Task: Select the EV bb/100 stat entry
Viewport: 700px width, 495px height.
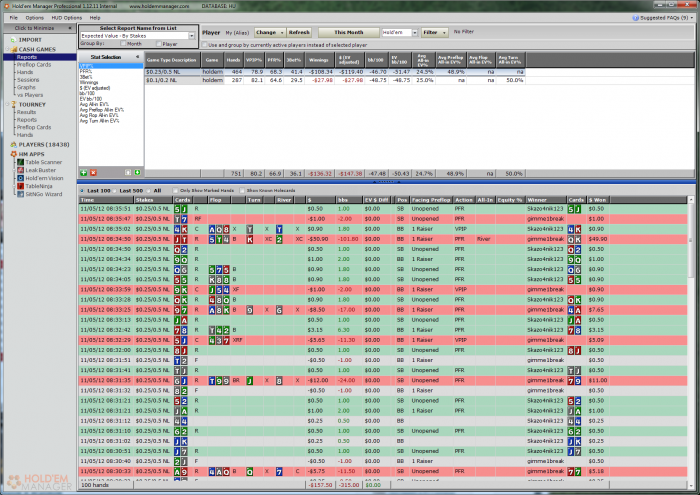Action: pos(91,99)
